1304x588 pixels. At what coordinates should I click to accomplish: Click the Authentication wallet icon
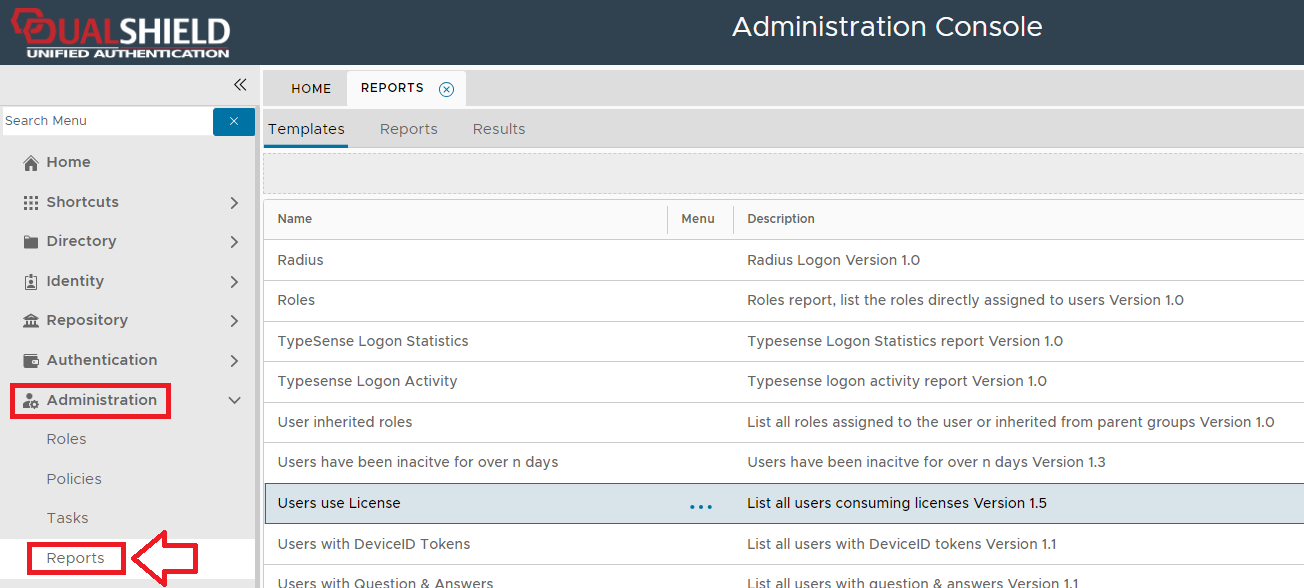tap(31, 361)
